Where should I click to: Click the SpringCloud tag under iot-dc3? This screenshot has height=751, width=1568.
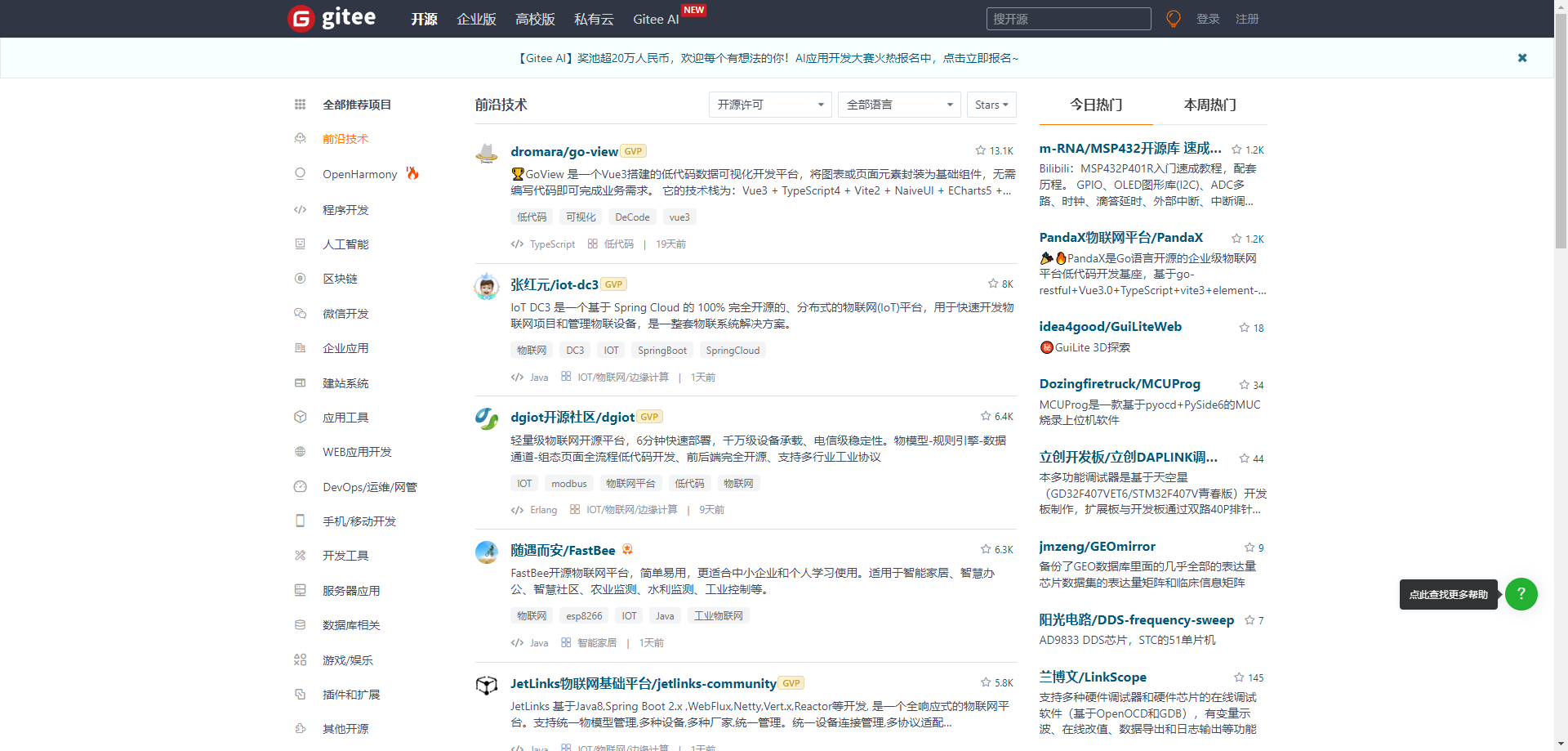[733, 350]
